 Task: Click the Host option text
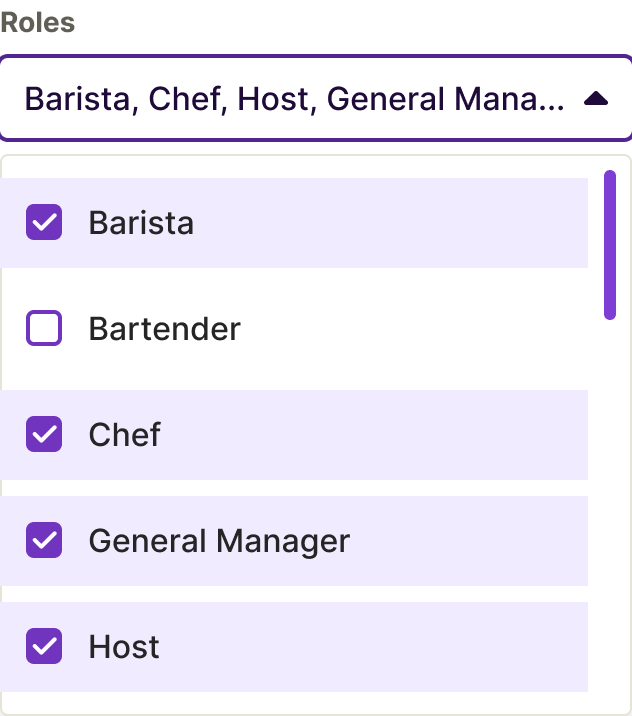(x=124, y=646)
